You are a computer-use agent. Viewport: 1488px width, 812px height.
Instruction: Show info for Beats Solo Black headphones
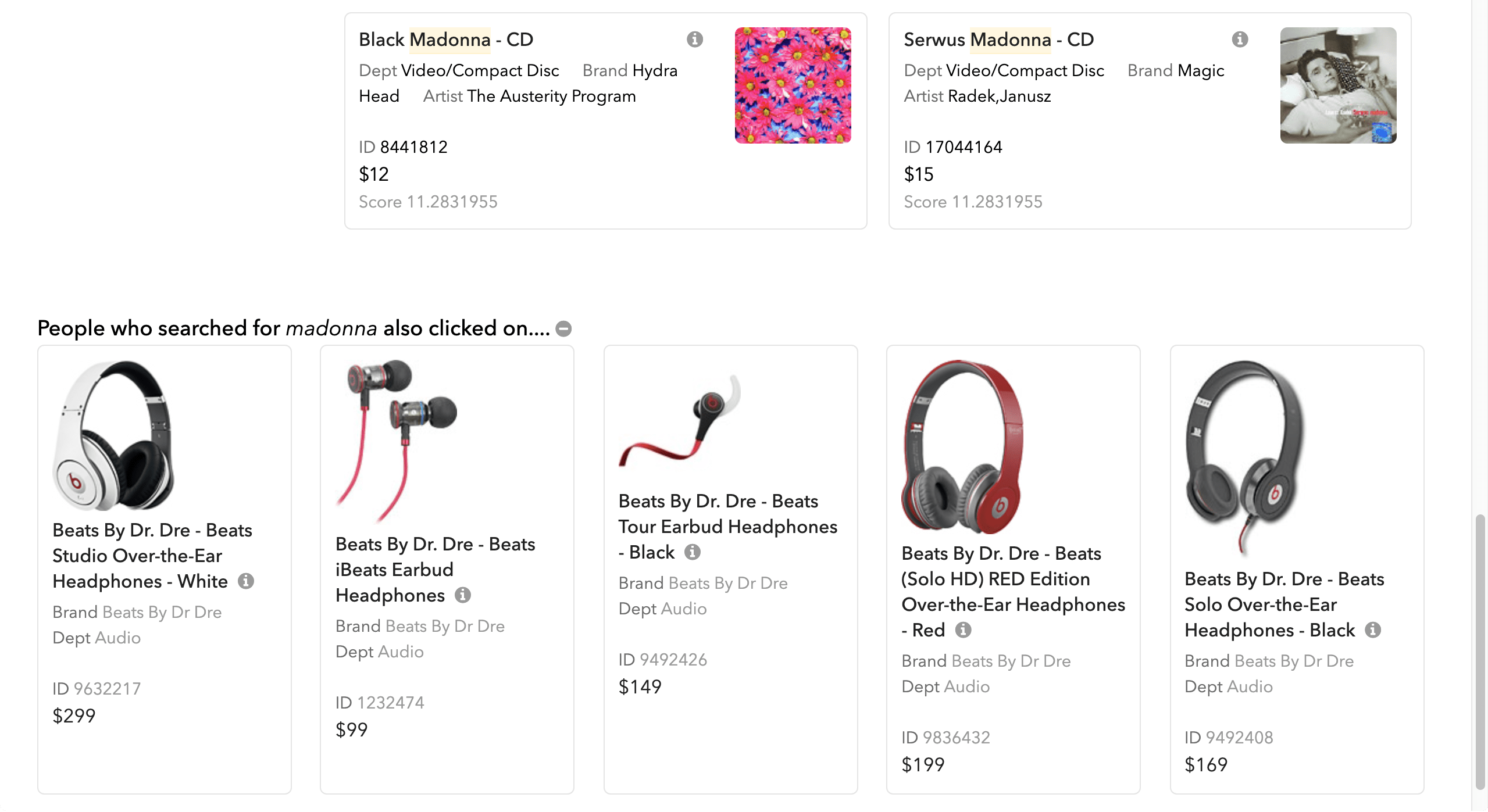coord(1373,629)
